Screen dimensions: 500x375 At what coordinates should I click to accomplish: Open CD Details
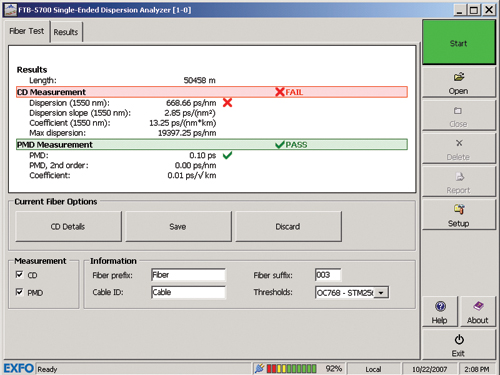click(x=68, y=226)
